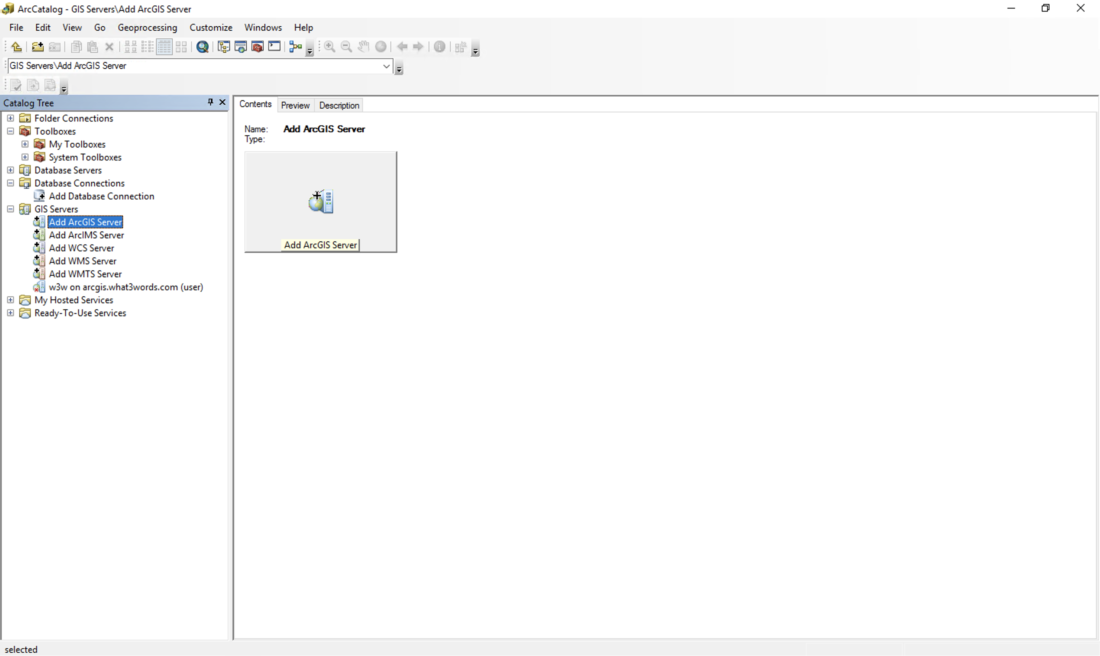Open the red ArcToolbox window icon
The width and height of the screenshot is (1100, 656).
coord(257,47)
